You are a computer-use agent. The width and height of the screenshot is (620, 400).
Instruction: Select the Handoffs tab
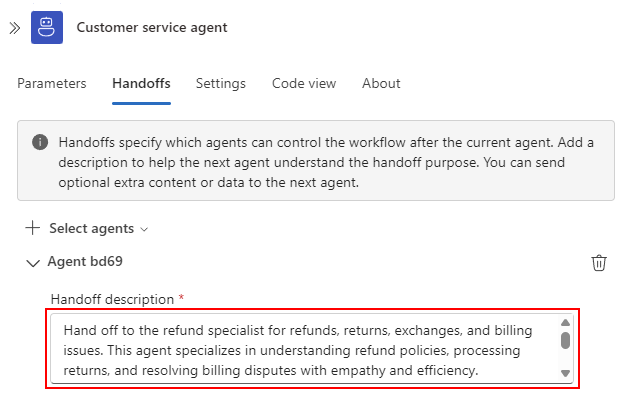tap(142, 83)
